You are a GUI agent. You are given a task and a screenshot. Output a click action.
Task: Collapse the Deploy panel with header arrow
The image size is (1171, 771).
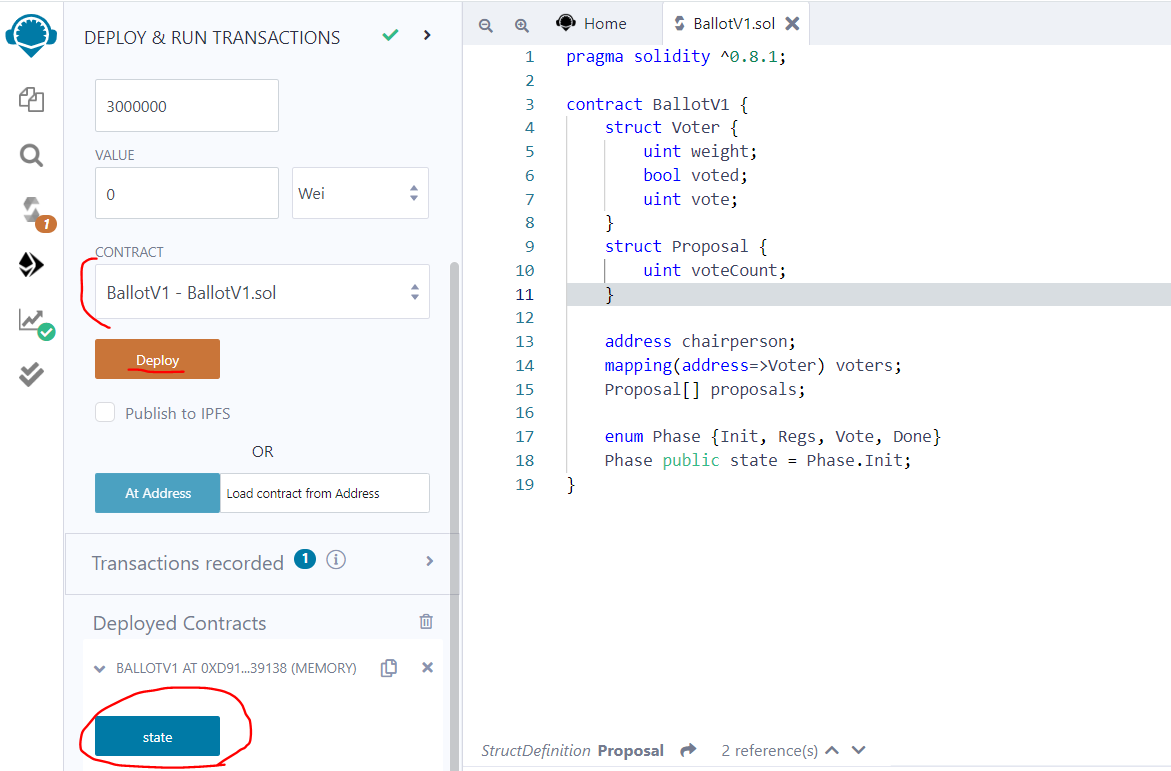[x=427, y=35]
